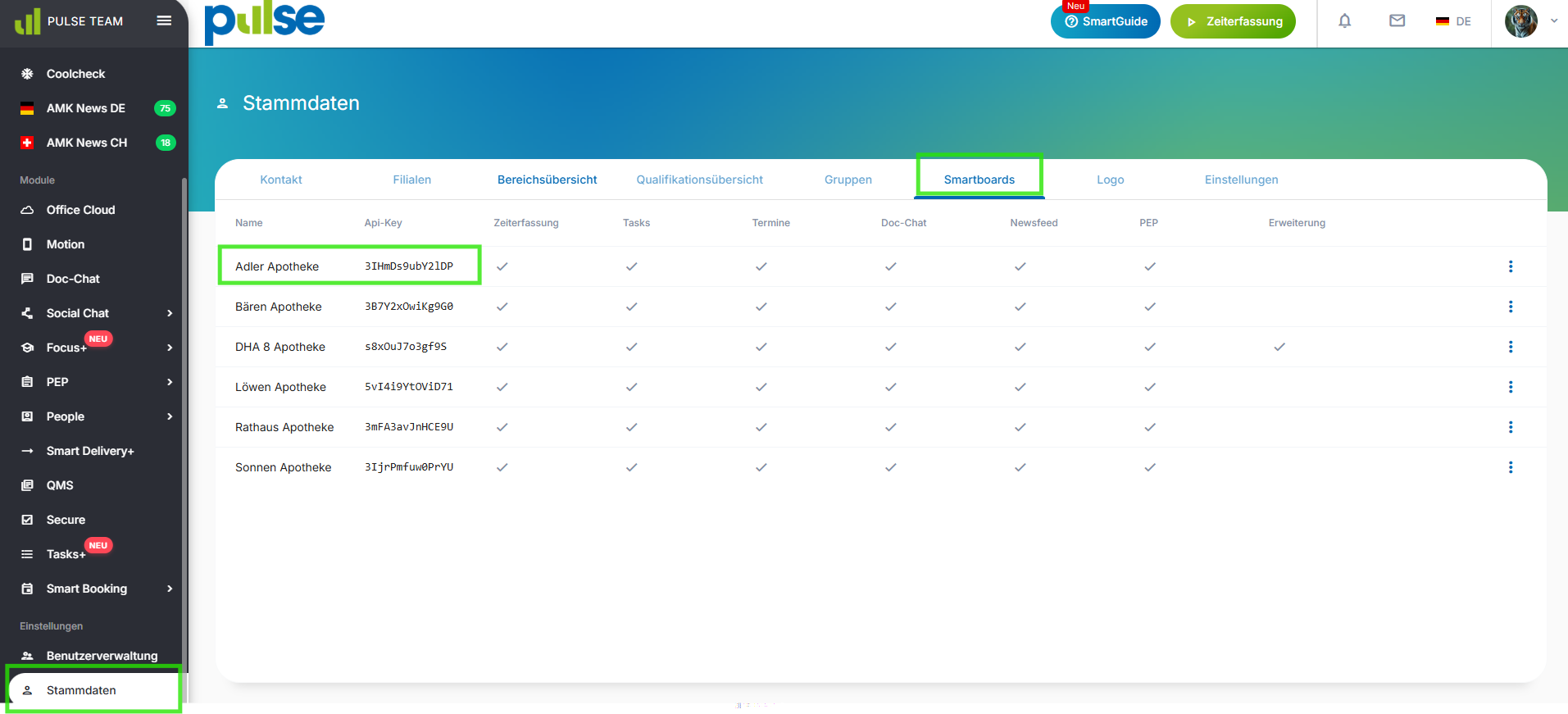Switch to the Kontakt tab
Image resolution: width=1568 pixels, height=714 pixels.
point(281,180)
